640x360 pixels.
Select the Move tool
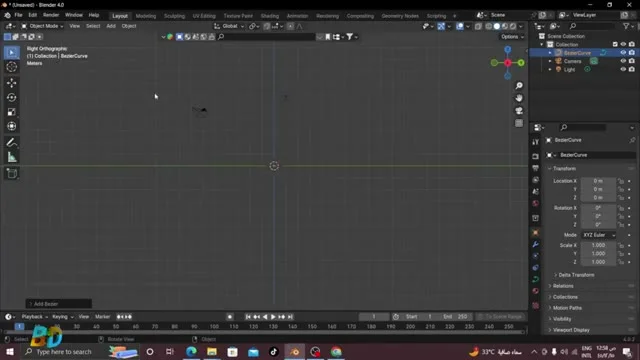11,83
